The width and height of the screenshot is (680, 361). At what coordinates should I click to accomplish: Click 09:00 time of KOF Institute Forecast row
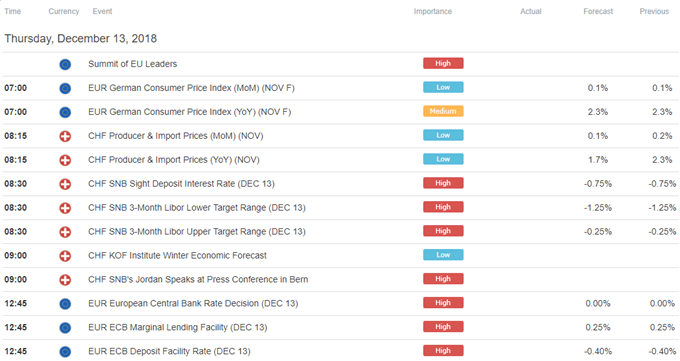[16, 256]
